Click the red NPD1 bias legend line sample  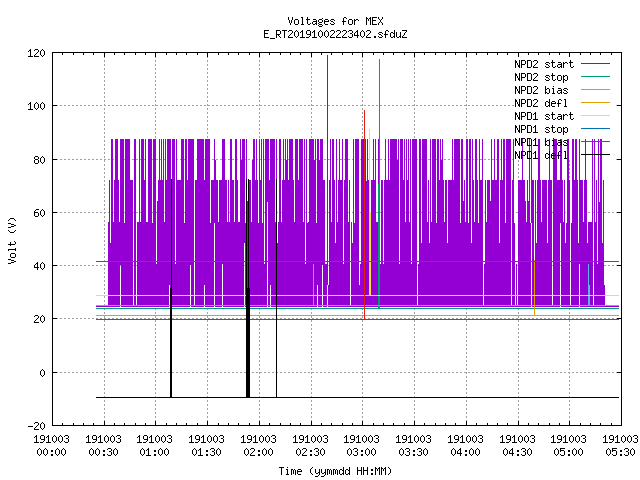[x=596, y=142]
